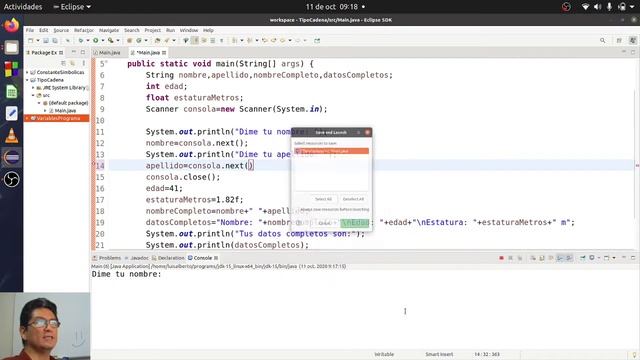The height and width of the screenshot is (360, 640).
Task: Open VLC media player from dock
Action: coord(11,136)
